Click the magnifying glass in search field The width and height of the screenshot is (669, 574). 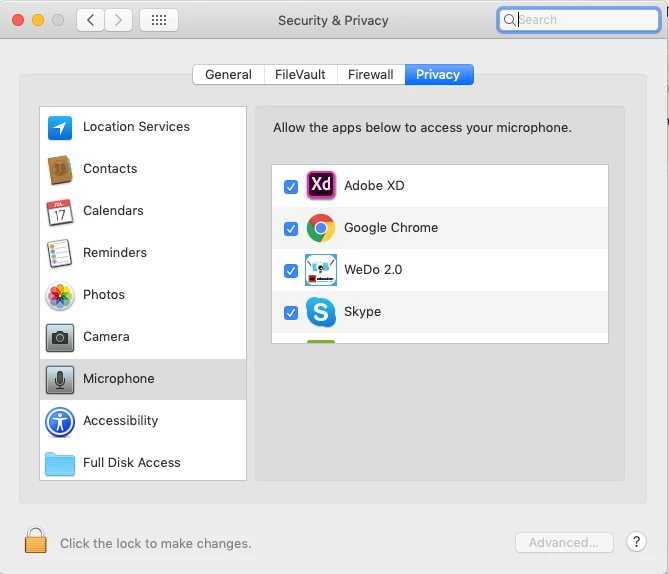[x=509, y=20]
